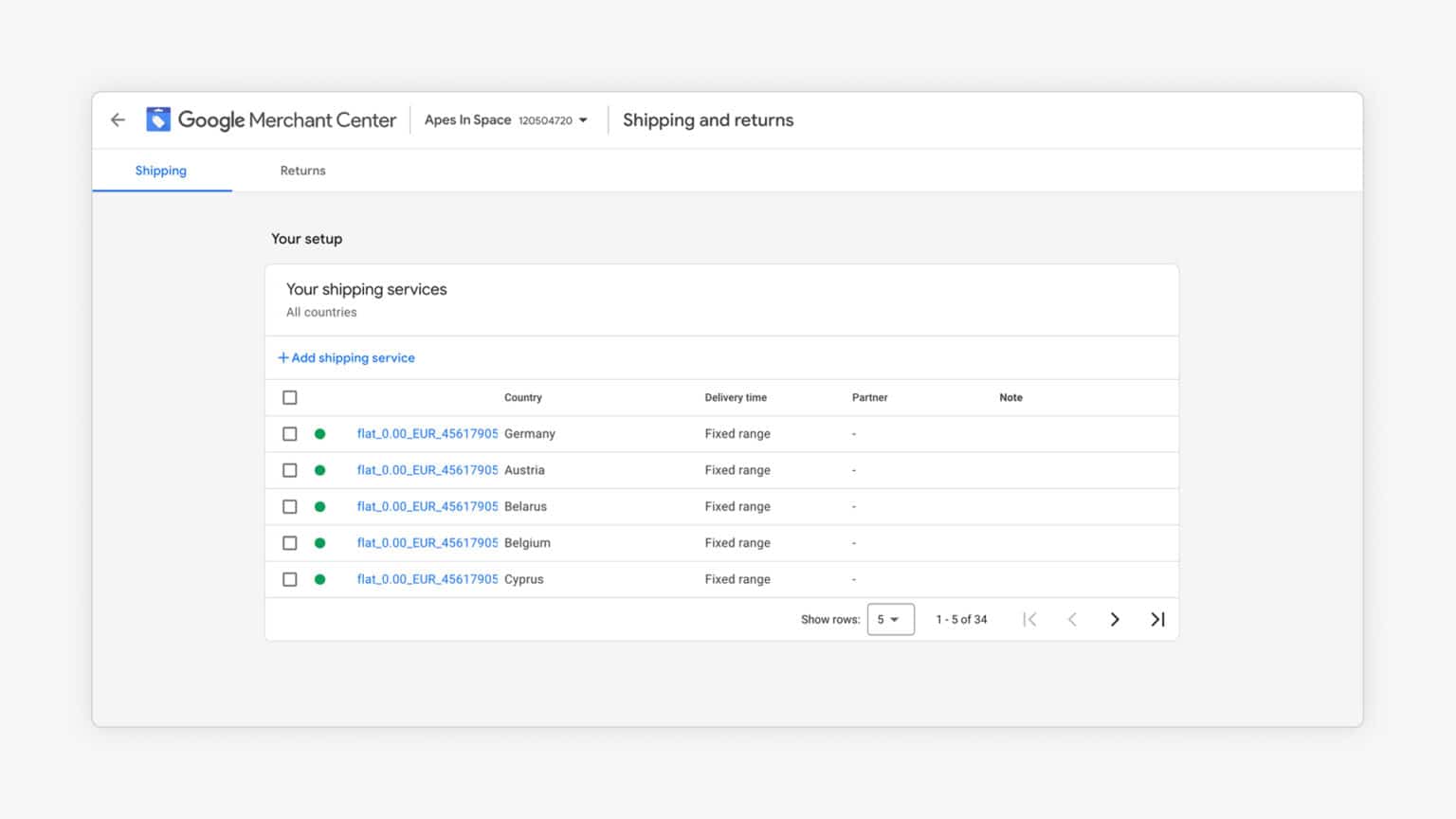The height and width of the screenshot is (819, 1456).
Task: Jump to the first page of results
Action: coord(1029,619)
